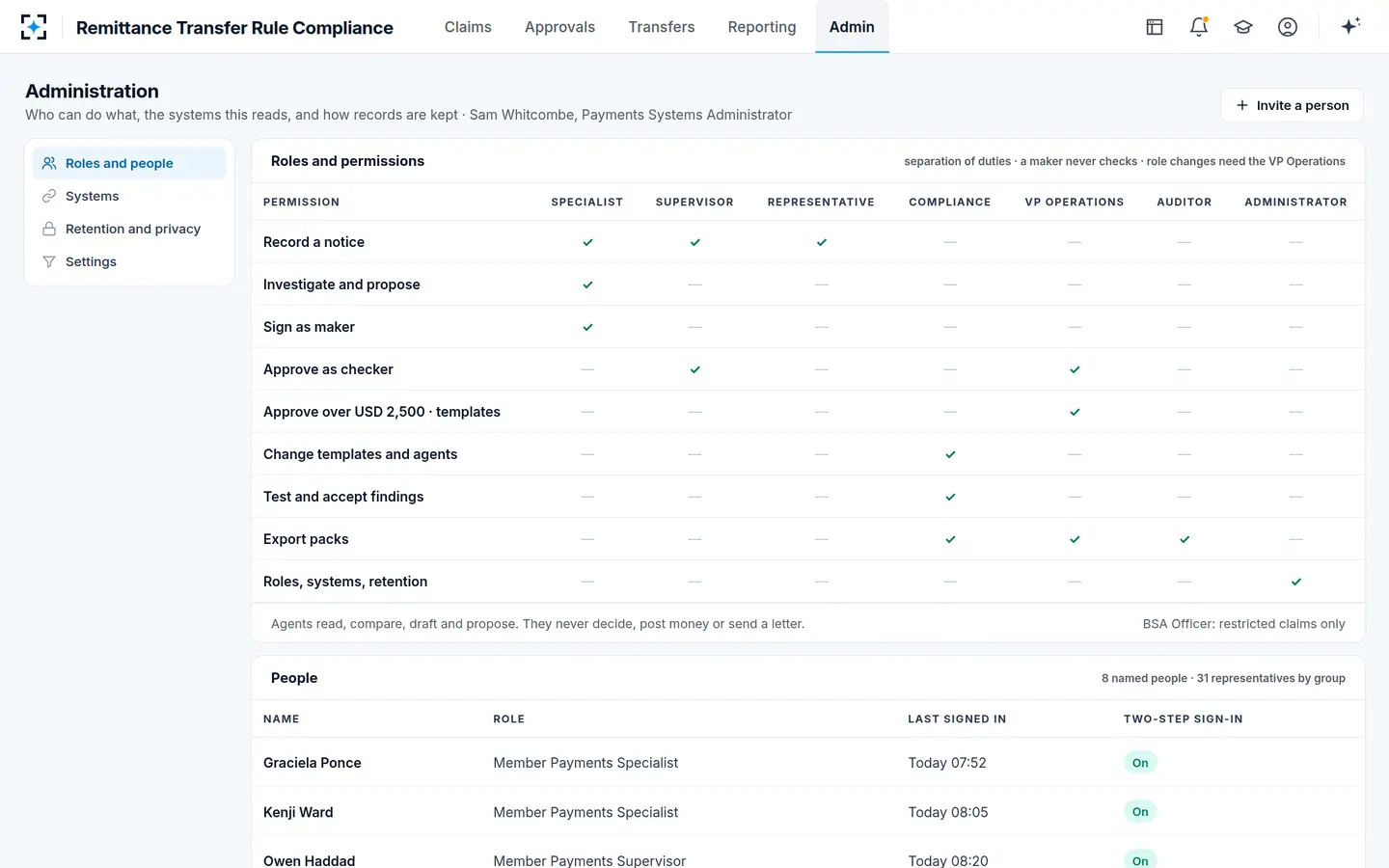Toggle Supervisor check for Approve as checker

click(694, 369)
